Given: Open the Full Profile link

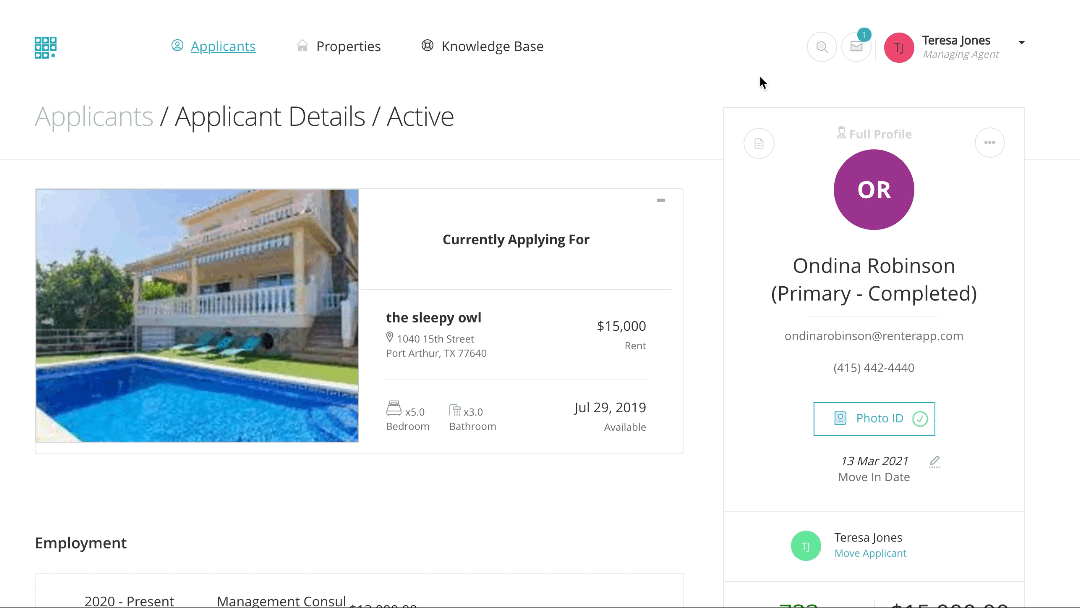Looking at the screenshot, I should [874, 134].
